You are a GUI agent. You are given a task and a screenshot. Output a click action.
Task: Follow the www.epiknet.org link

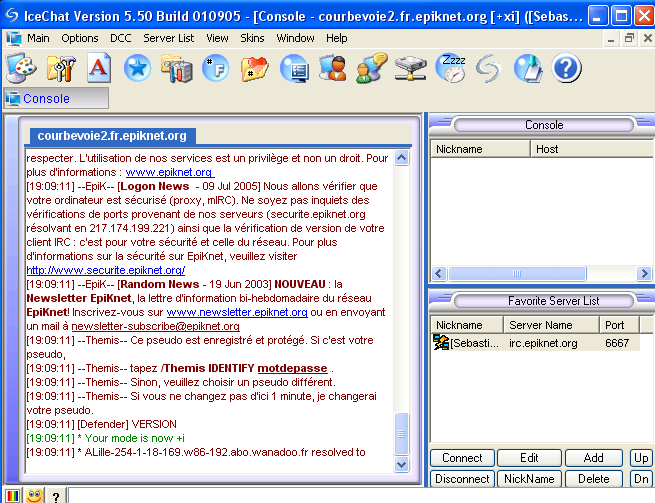[x=169, y=172]
